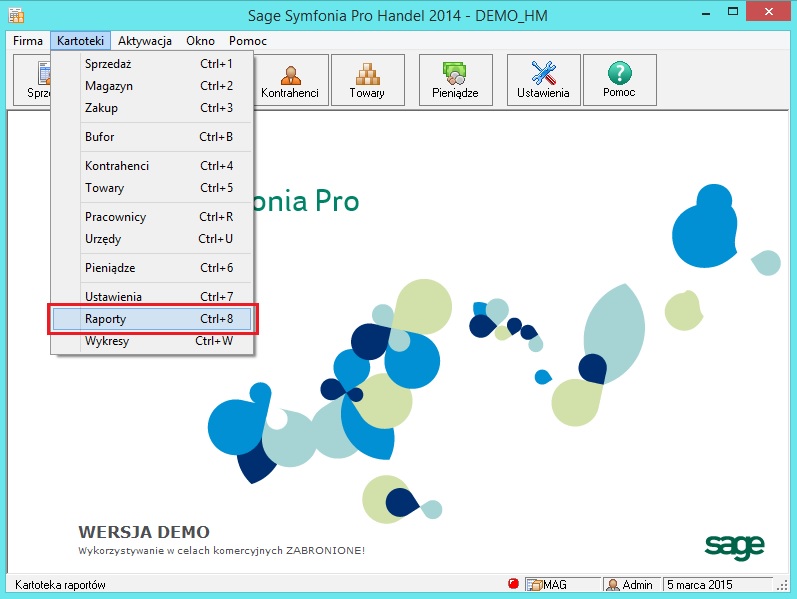
Task: Choose Sprzedaż Ctrl+1 menu entry
Action: [x=152, y=64]
